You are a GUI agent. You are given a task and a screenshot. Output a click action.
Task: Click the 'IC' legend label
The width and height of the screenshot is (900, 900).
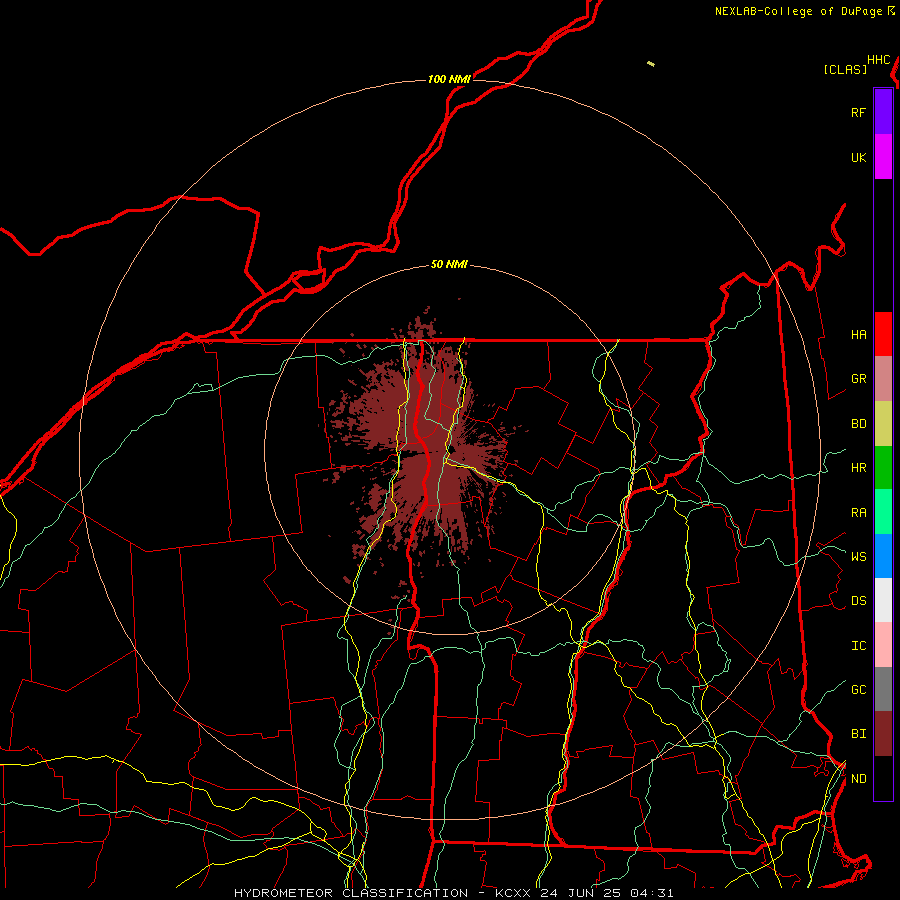click(858, 646)
